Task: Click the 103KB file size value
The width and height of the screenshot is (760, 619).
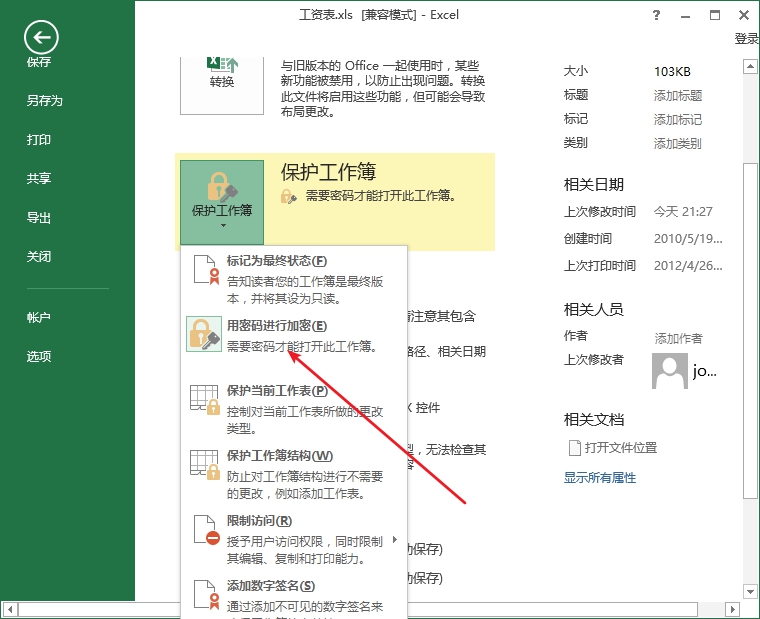Action: 672,72
